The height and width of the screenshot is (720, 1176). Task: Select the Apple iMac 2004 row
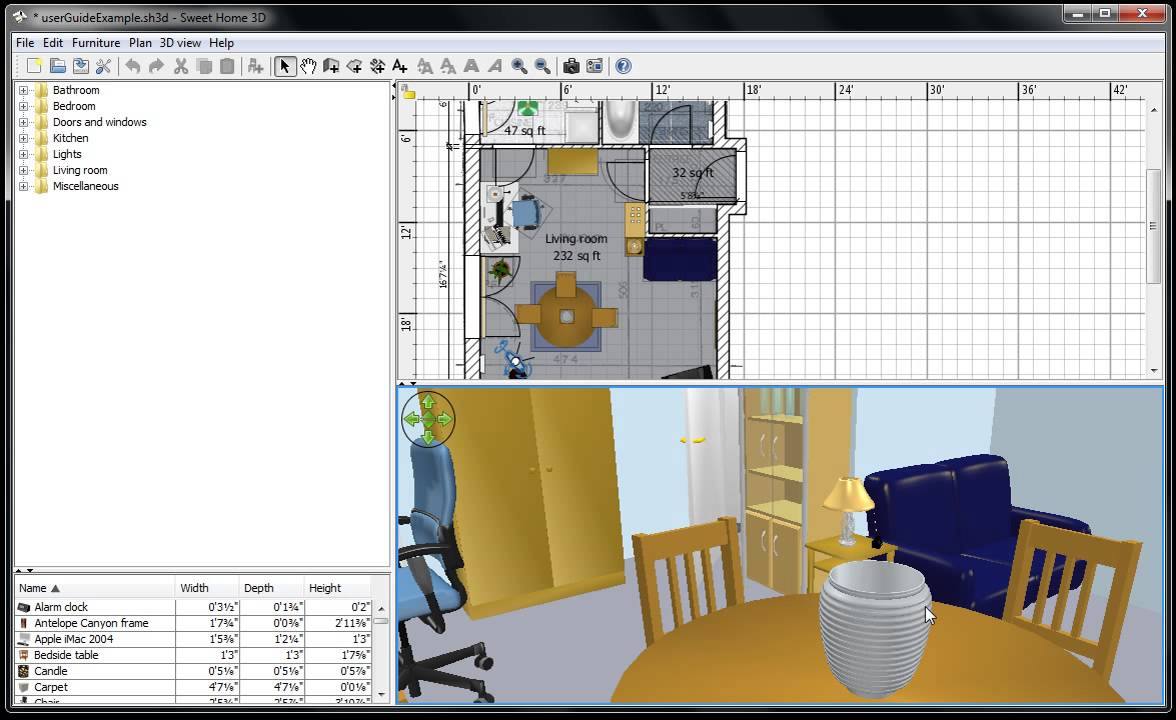coord(194,639)
